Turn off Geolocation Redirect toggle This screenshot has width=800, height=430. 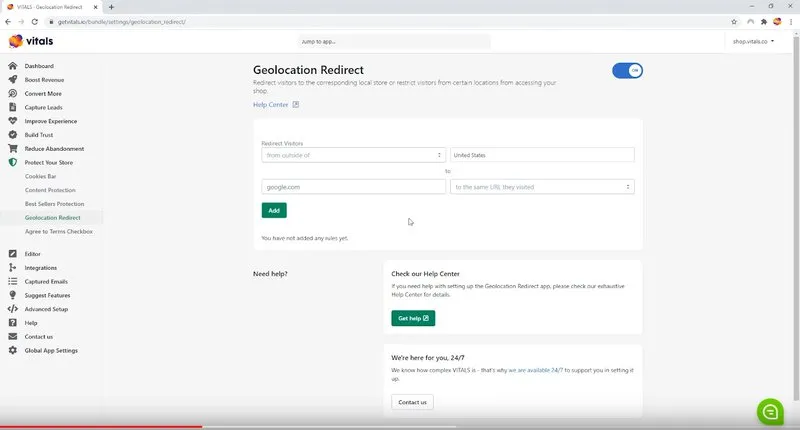[x=628, y=70]
